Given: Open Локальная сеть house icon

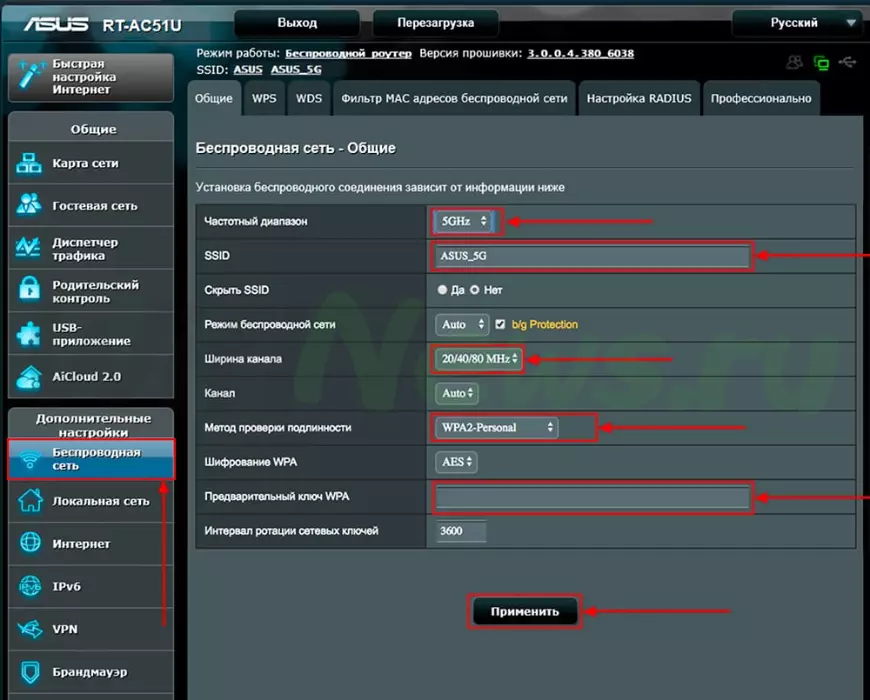Looking at the screenshot, I should pos(29,501).
